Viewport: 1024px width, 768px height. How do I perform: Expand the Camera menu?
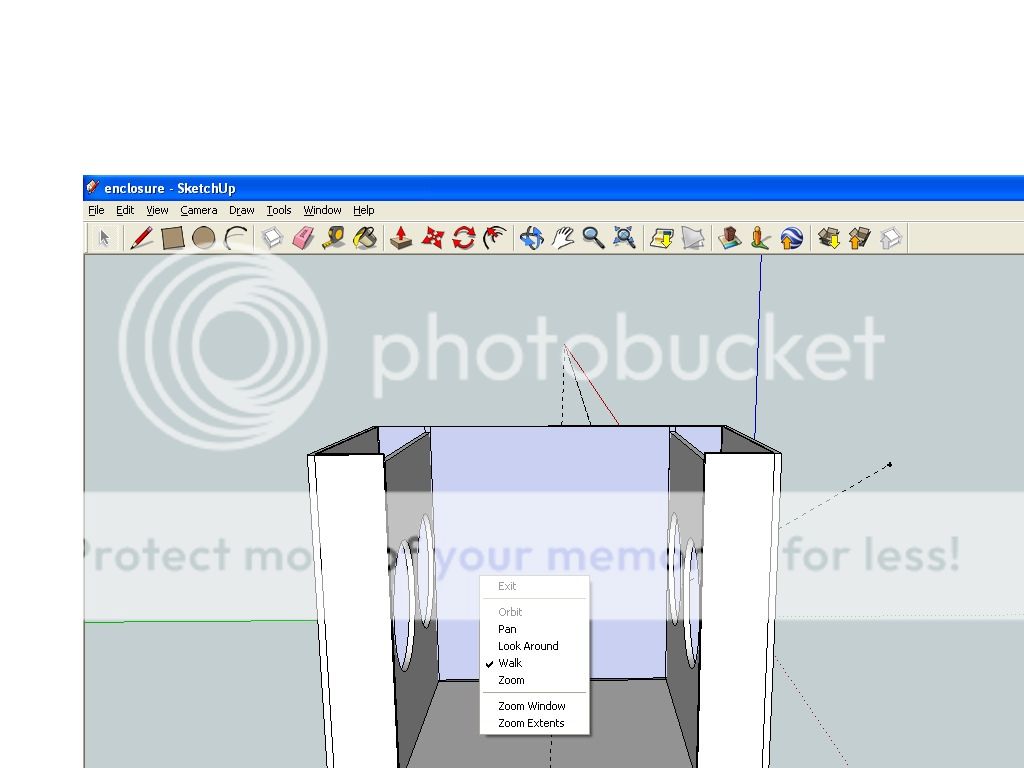(199, 210)
